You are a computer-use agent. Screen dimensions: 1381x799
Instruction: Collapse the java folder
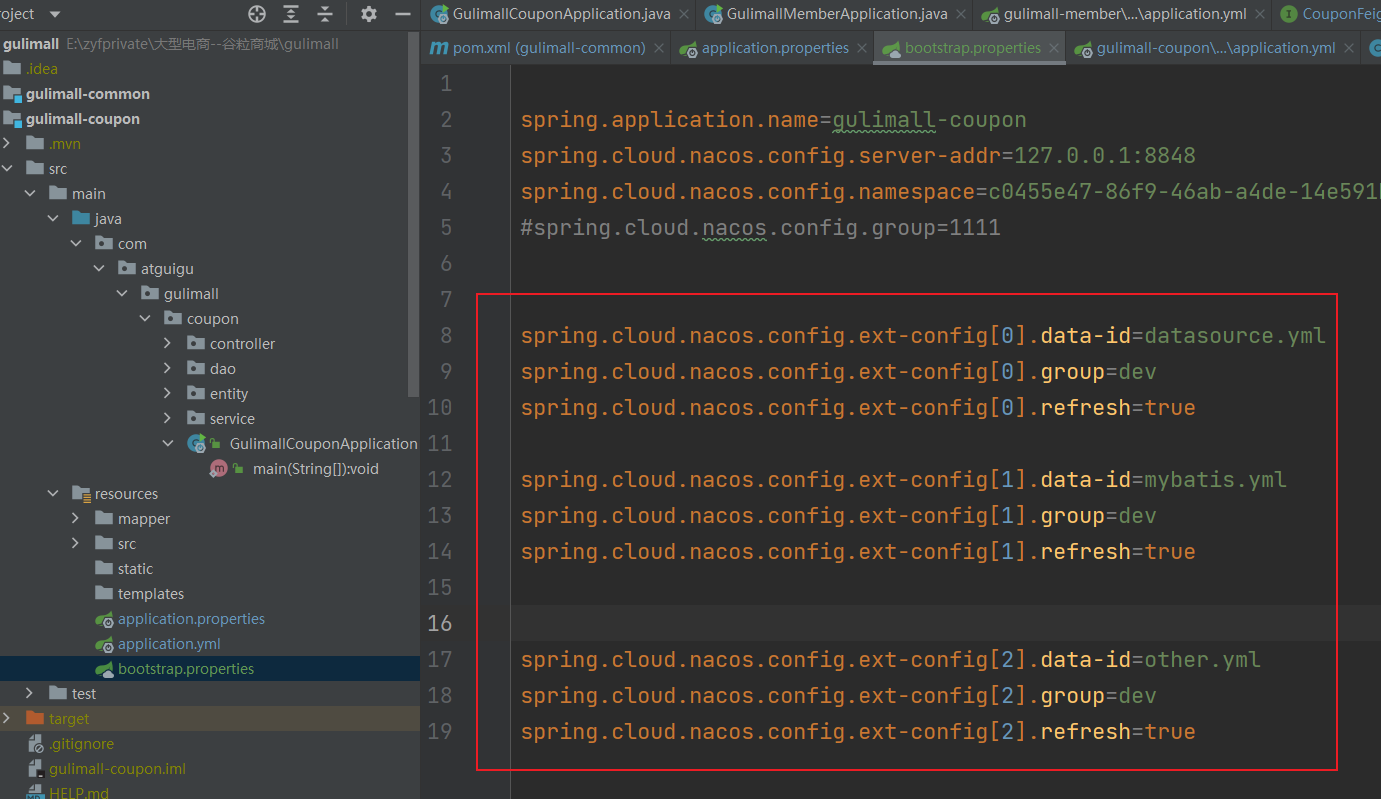point(53,219)
